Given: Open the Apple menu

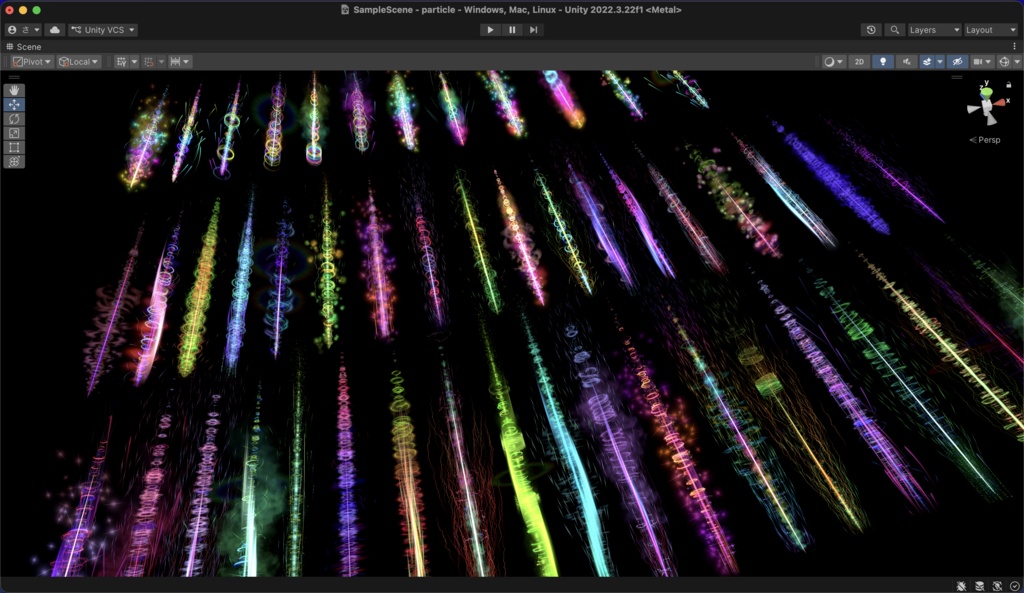Looking at the screenshot, I should pyautogui.click(x=11, y=29).
